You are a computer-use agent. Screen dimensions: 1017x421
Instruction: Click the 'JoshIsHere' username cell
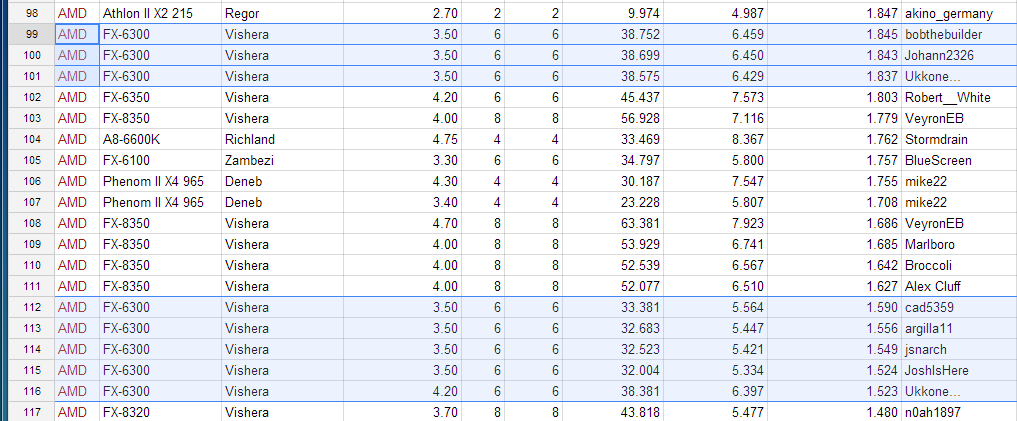pyautogui.click(x=959, y=370)
